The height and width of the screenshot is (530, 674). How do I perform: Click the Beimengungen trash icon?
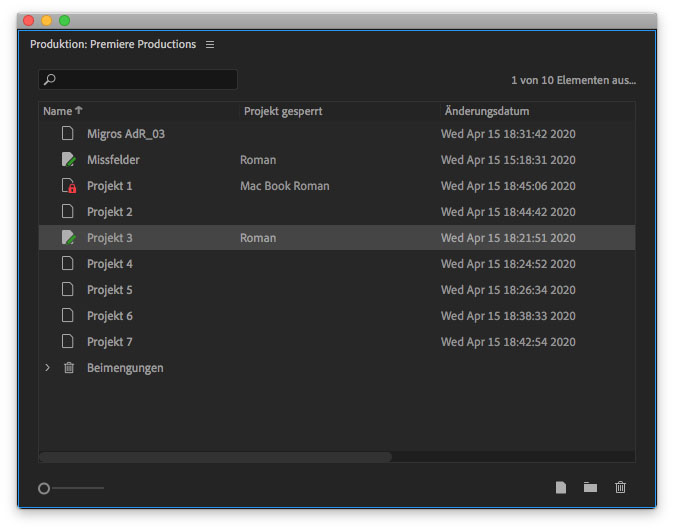coord(69,368)
